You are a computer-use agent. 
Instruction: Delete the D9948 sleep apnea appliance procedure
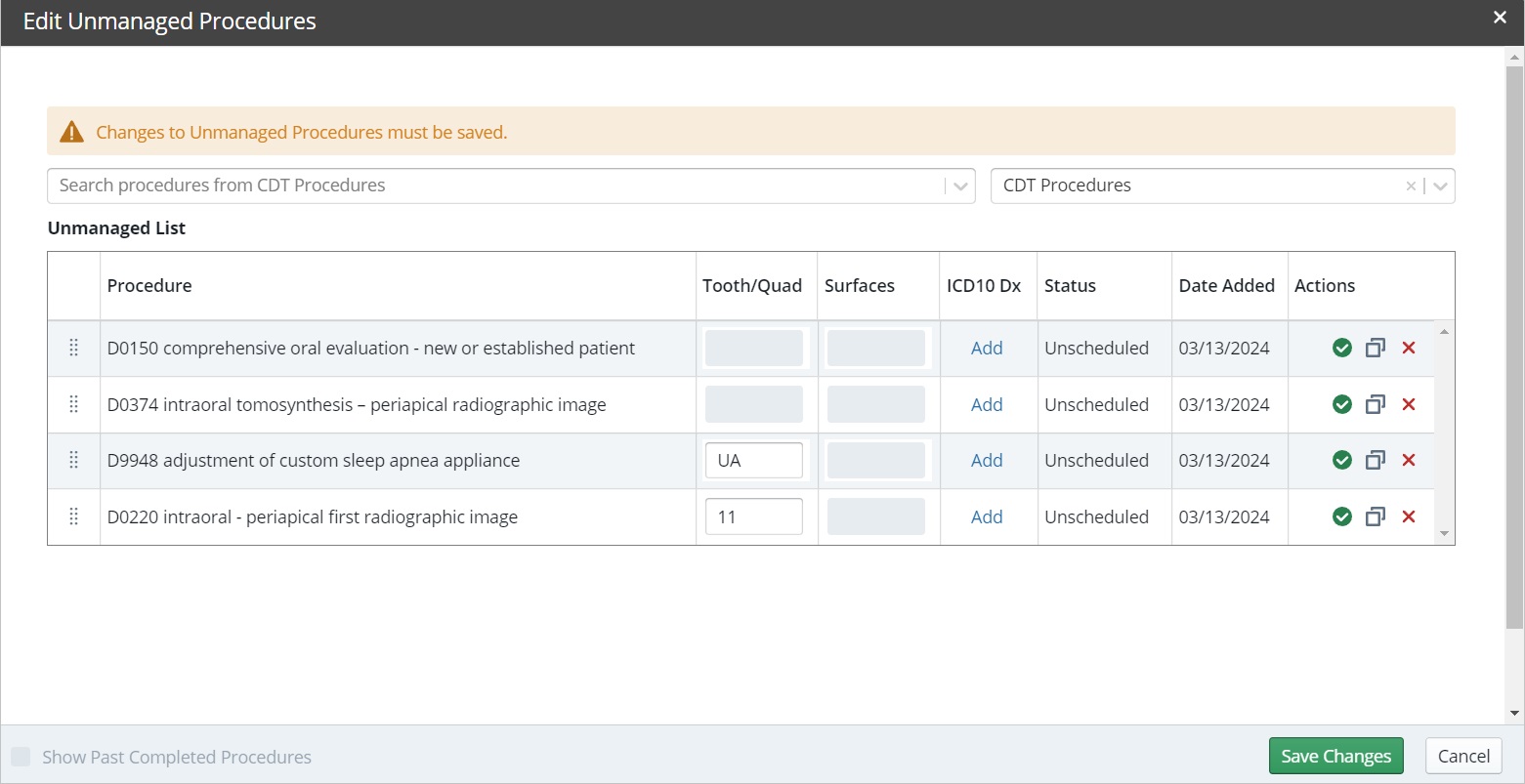[1409, 460]
